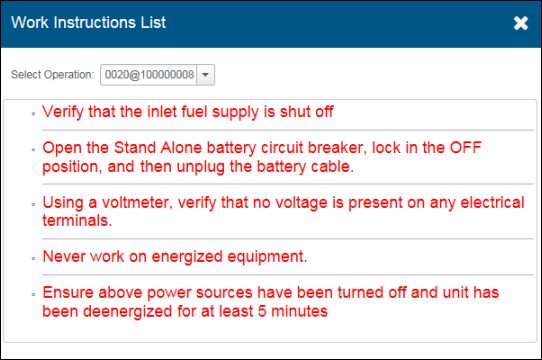Click the empty area below the last instruction
Viewport: 542px width, 360px height.
(270, 331)
